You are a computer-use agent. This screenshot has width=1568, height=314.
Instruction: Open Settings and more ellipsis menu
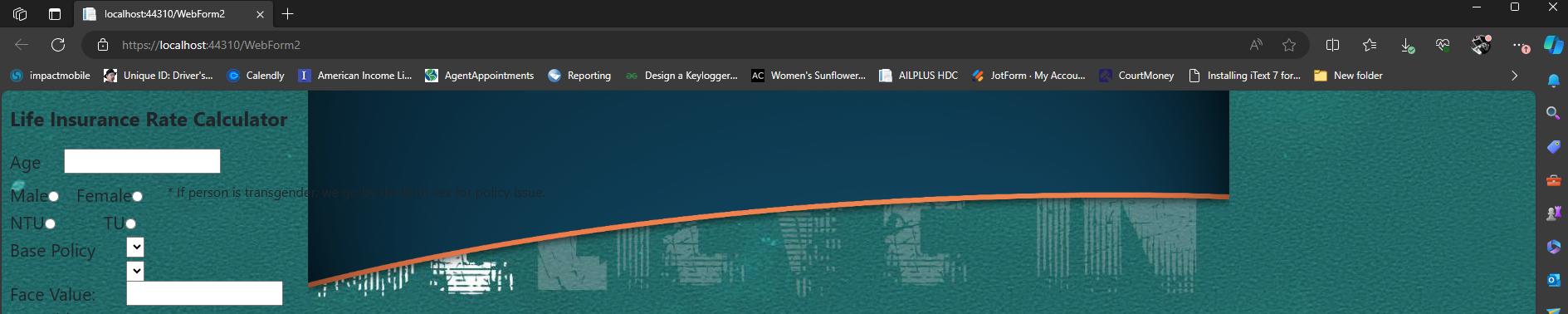click(1520, 46)
